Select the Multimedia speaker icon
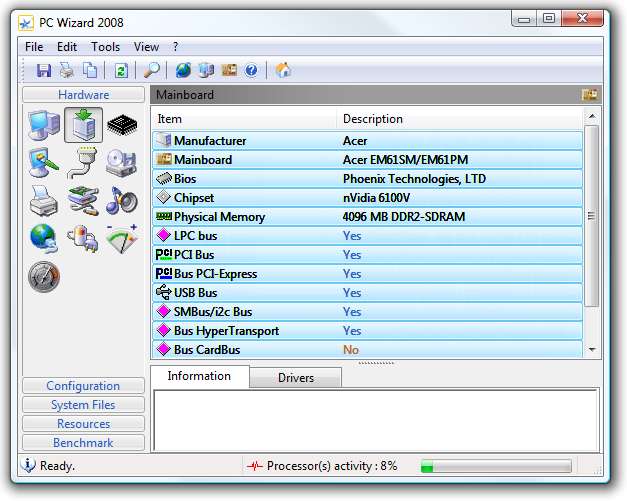Screen dimensions: 627x501 [x=122, y=200]
